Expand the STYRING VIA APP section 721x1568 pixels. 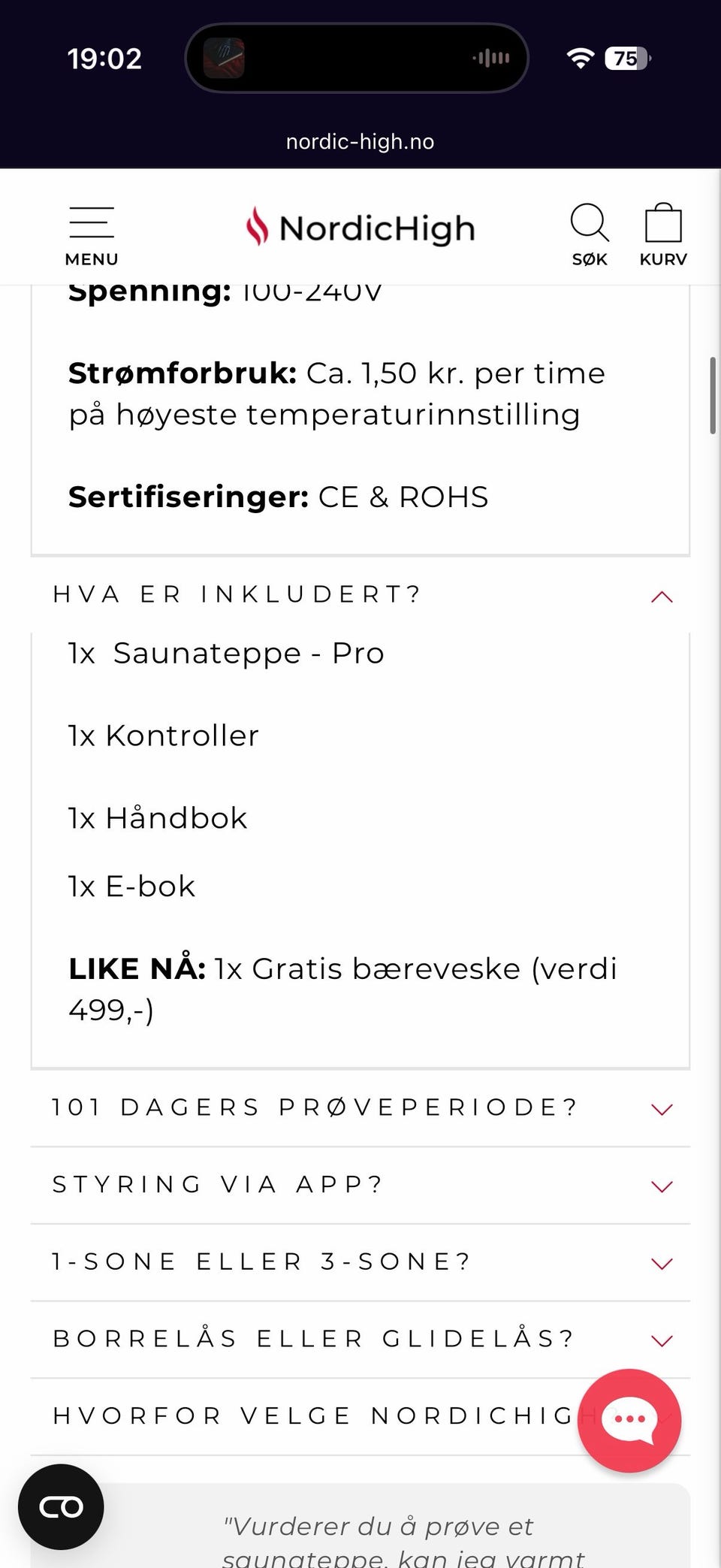coord(661,1186)
